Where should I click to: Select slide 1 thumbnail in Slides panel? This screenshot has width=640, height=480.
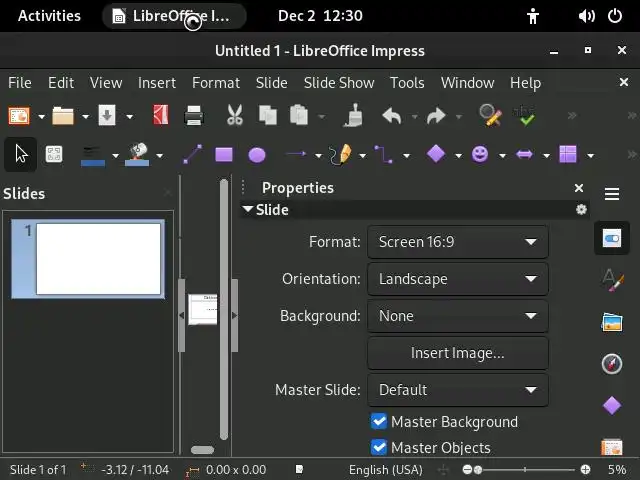(88, 259)
